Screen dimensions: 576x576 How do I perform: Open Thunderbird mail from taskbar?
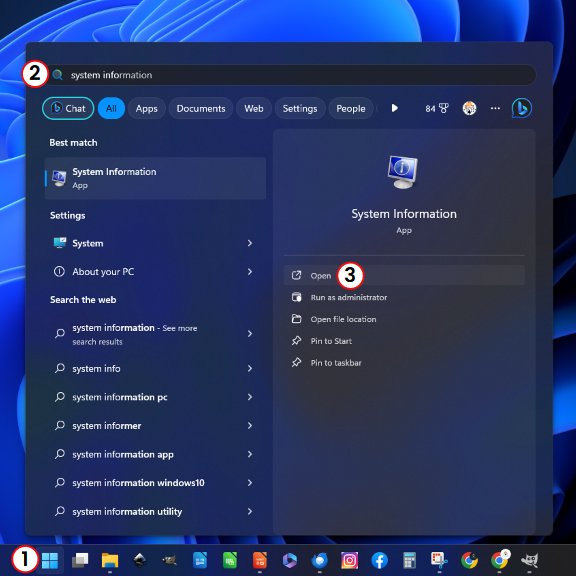(x=320, y=561)
